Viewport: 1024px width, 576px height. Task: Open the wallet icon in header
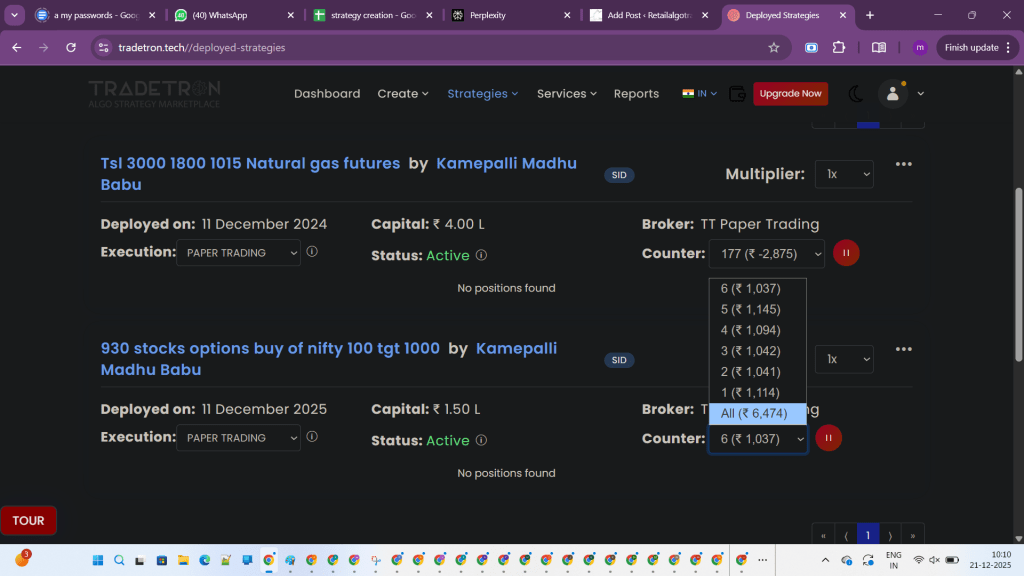point(737,94)
